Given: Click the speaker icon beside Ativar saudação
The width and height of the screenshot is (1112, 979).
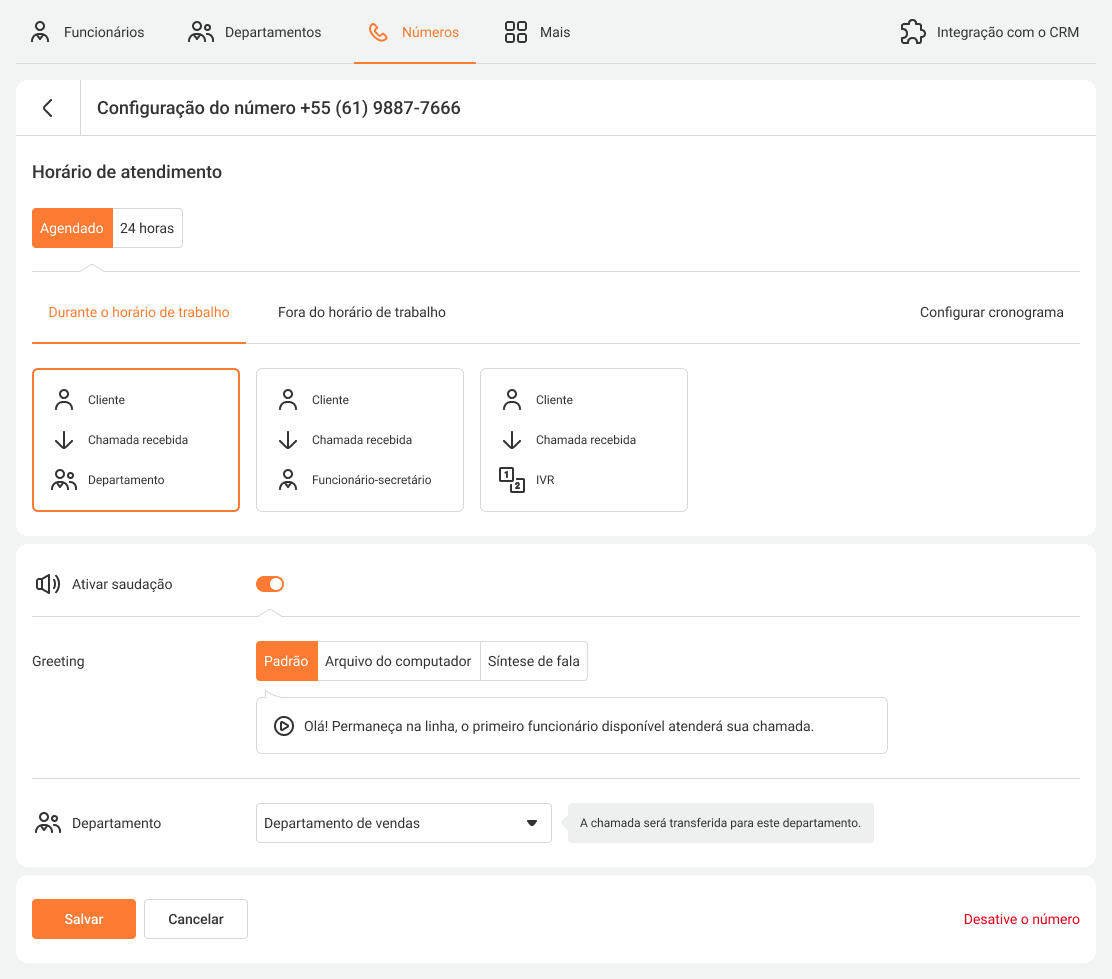Looking at the screenshot, I should point(47,584).
